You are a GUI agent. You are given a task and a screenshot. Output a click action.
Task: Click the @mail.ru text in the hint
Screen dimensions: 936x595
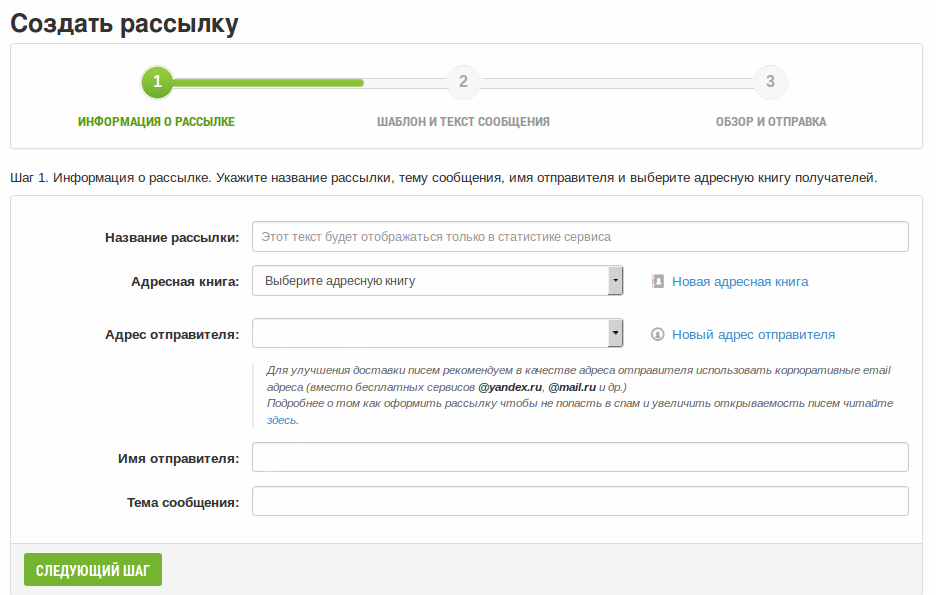(x=572, y=387)
